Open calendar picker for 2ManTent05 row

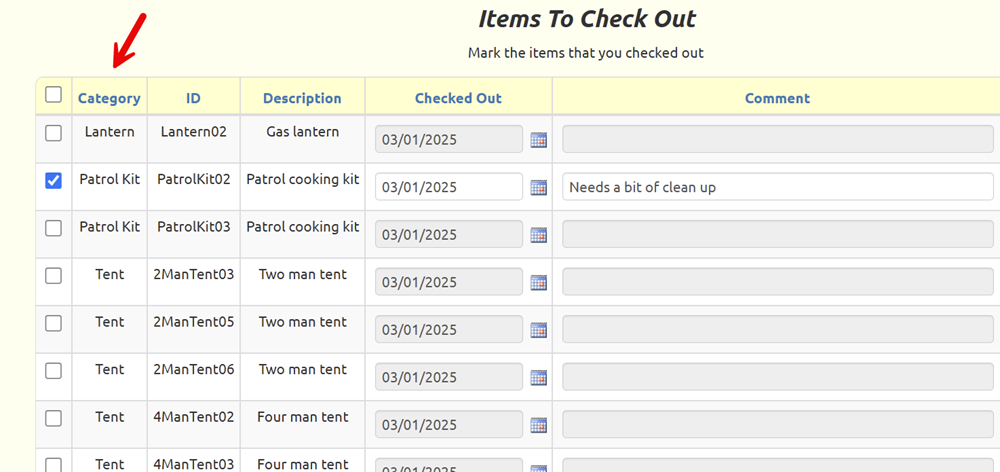tap(538, 330)
